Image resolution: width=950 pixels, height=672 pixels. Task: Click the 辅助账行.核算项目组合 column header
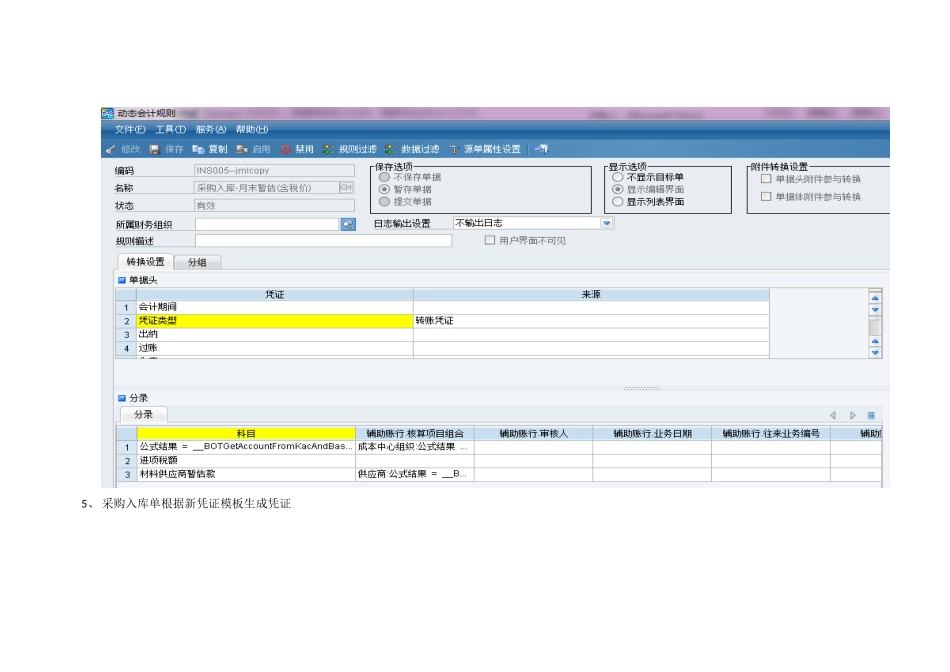(x=415, y=433)
